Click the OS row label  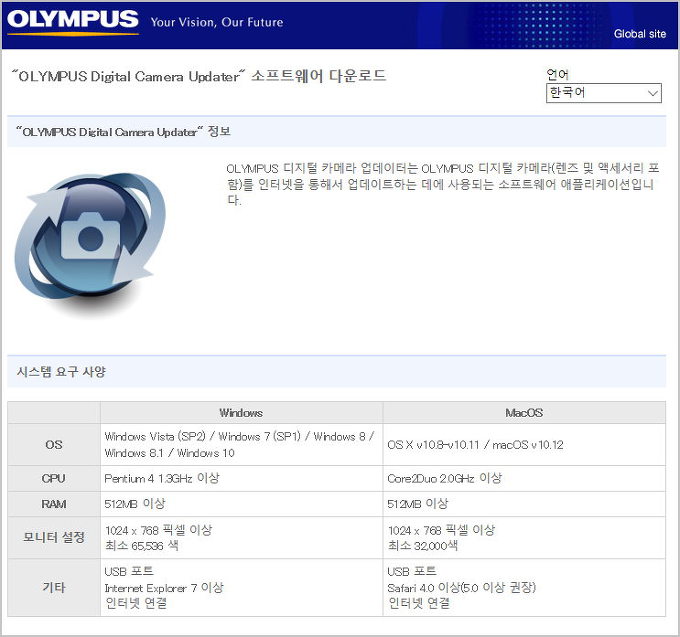54,444
